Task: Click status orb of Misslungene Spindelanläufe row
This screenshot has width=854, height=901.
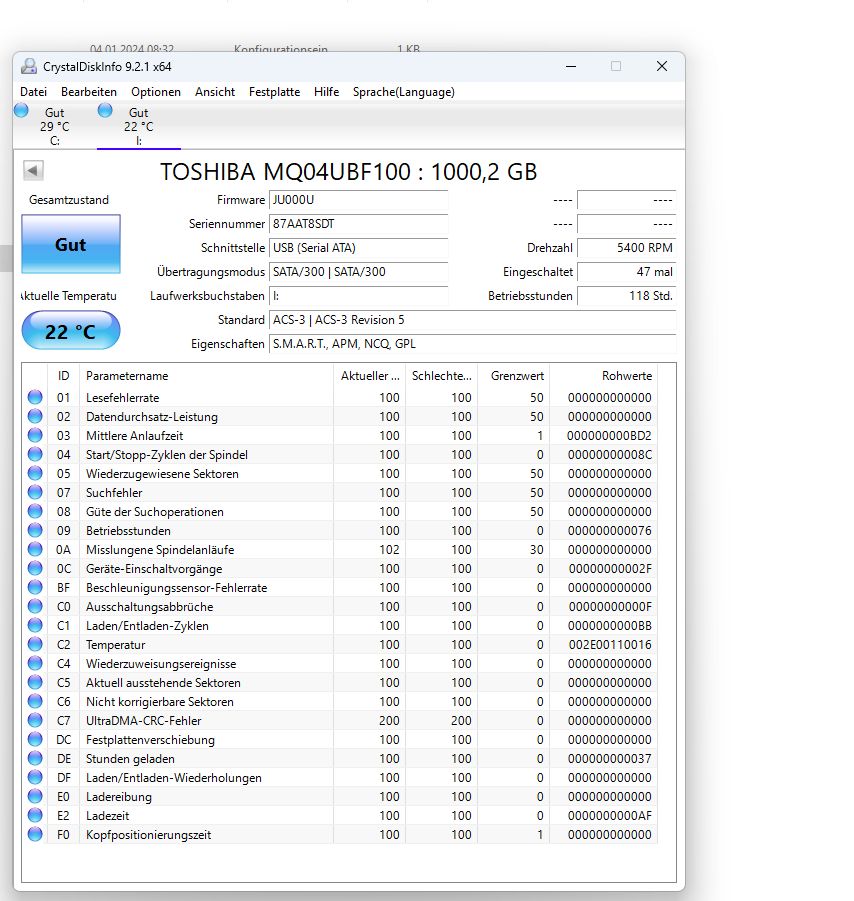Action: [35, 549]
